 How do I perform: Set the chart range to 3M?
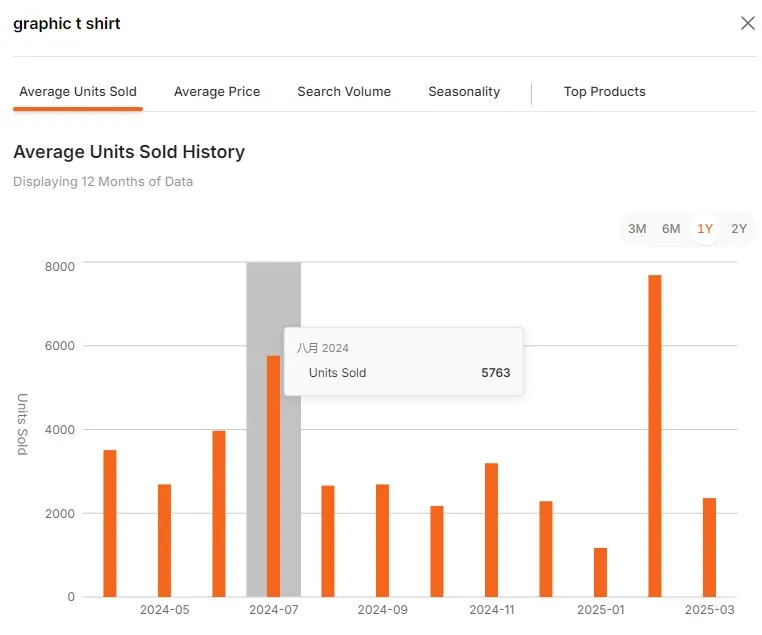[637, 228]
